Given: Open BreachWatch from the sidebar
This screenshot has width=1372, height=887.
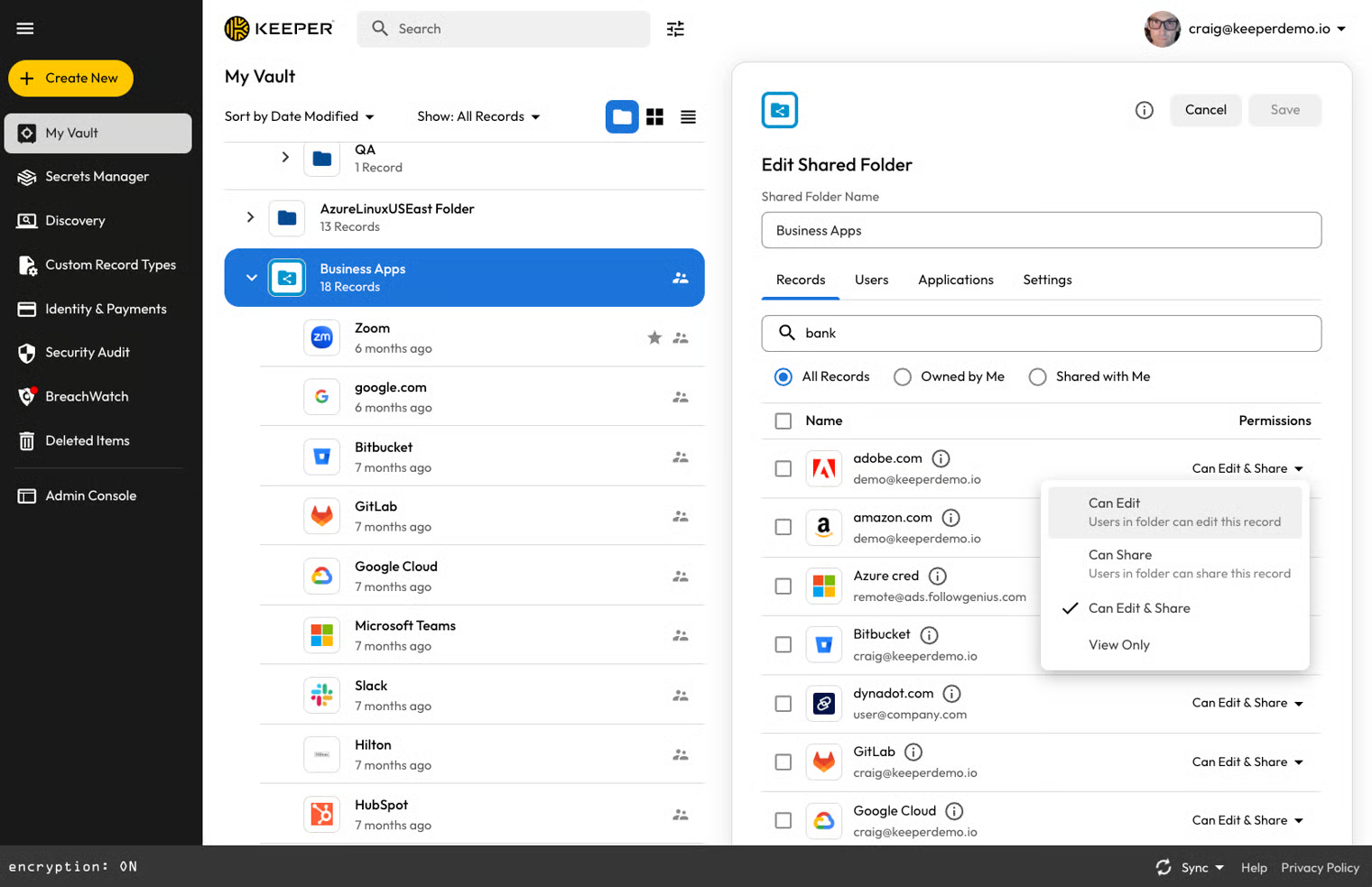Looking at the screenshot, I should click(87, 396).
